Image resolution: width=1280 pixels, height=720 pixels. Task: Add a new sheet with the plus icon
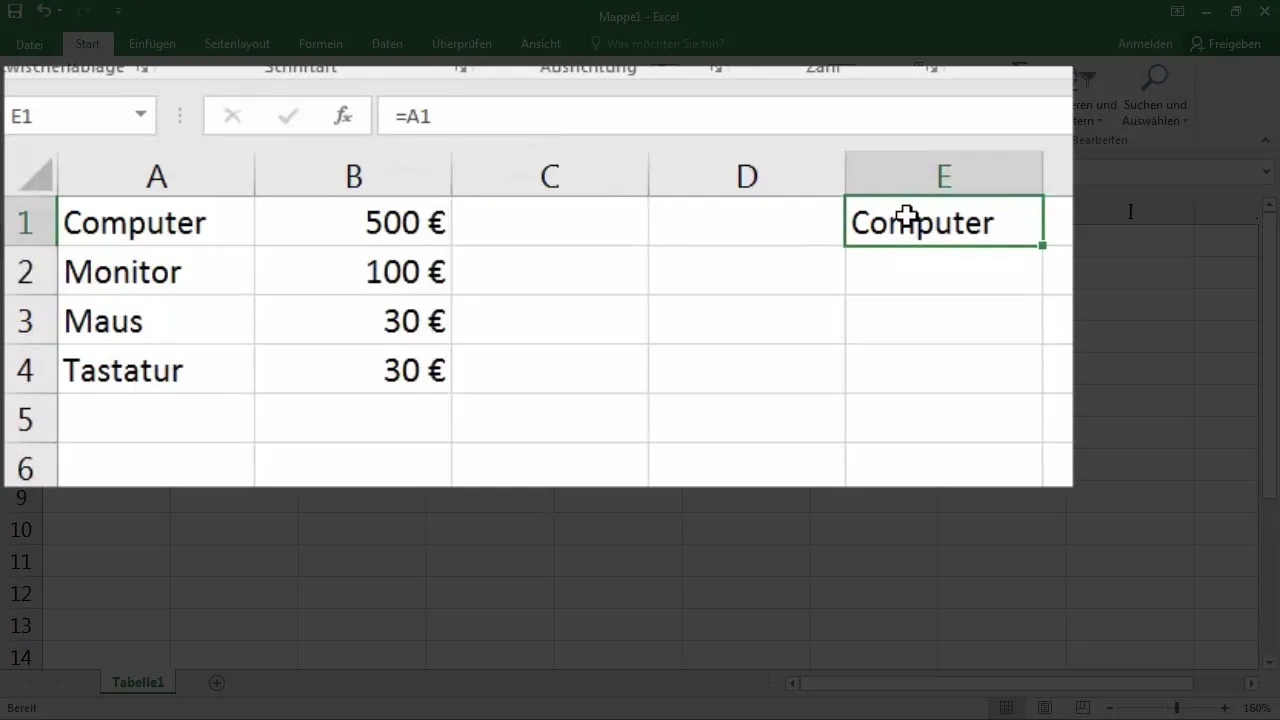216,683
